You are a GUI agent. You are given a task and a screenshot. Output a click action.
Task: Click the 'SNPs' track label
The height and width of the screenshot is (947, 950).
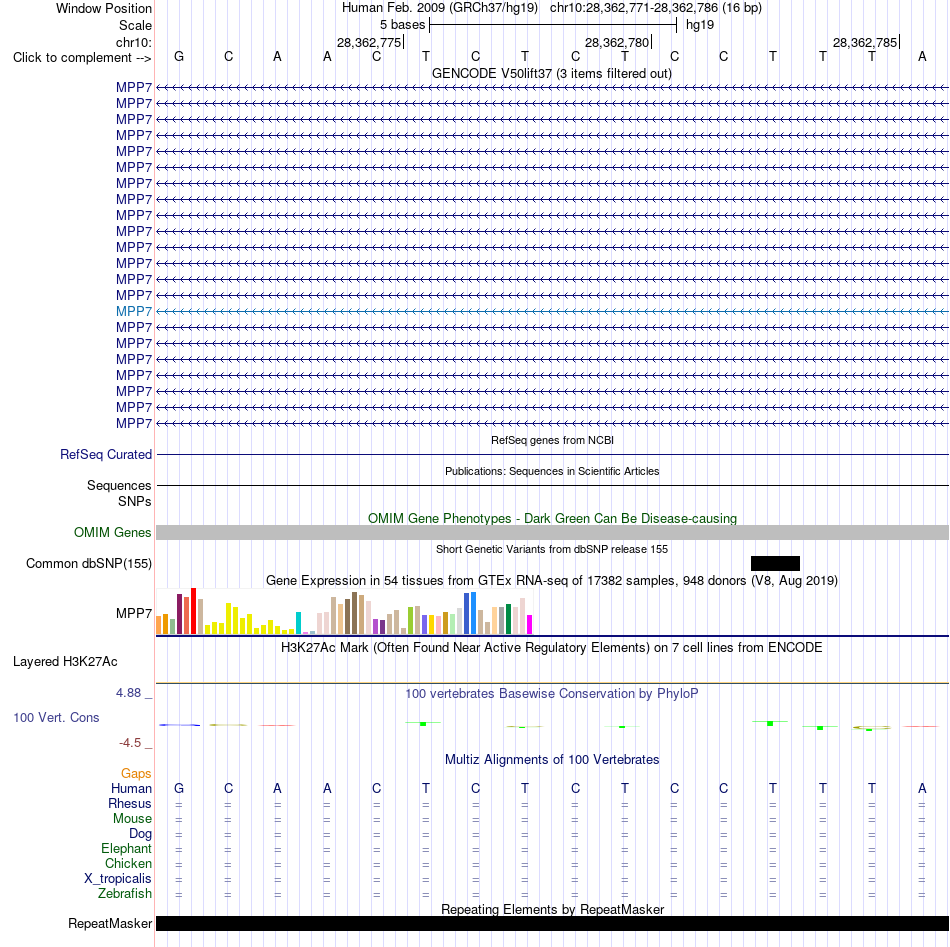pyautogui.click(x=135, y=502)
